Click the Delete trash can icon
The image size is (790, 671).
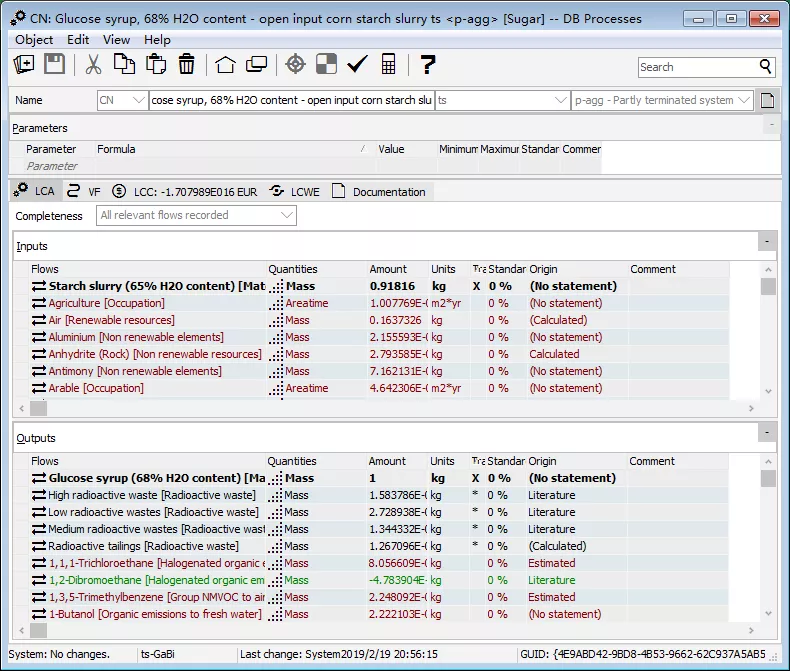click(x=186, y=64)
